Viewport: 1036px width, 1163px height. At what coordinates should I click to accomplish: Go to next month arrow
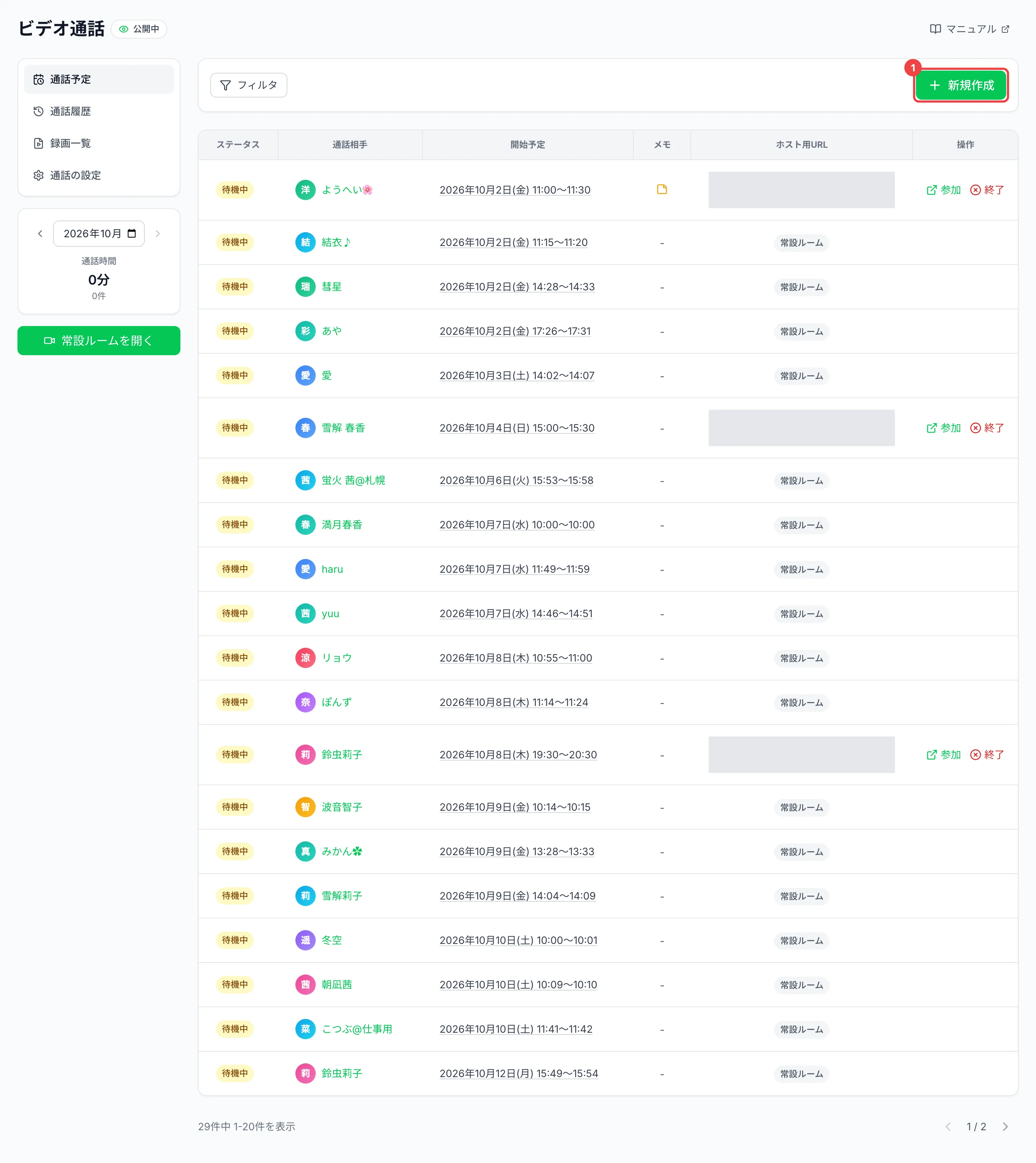click(158, 234)
